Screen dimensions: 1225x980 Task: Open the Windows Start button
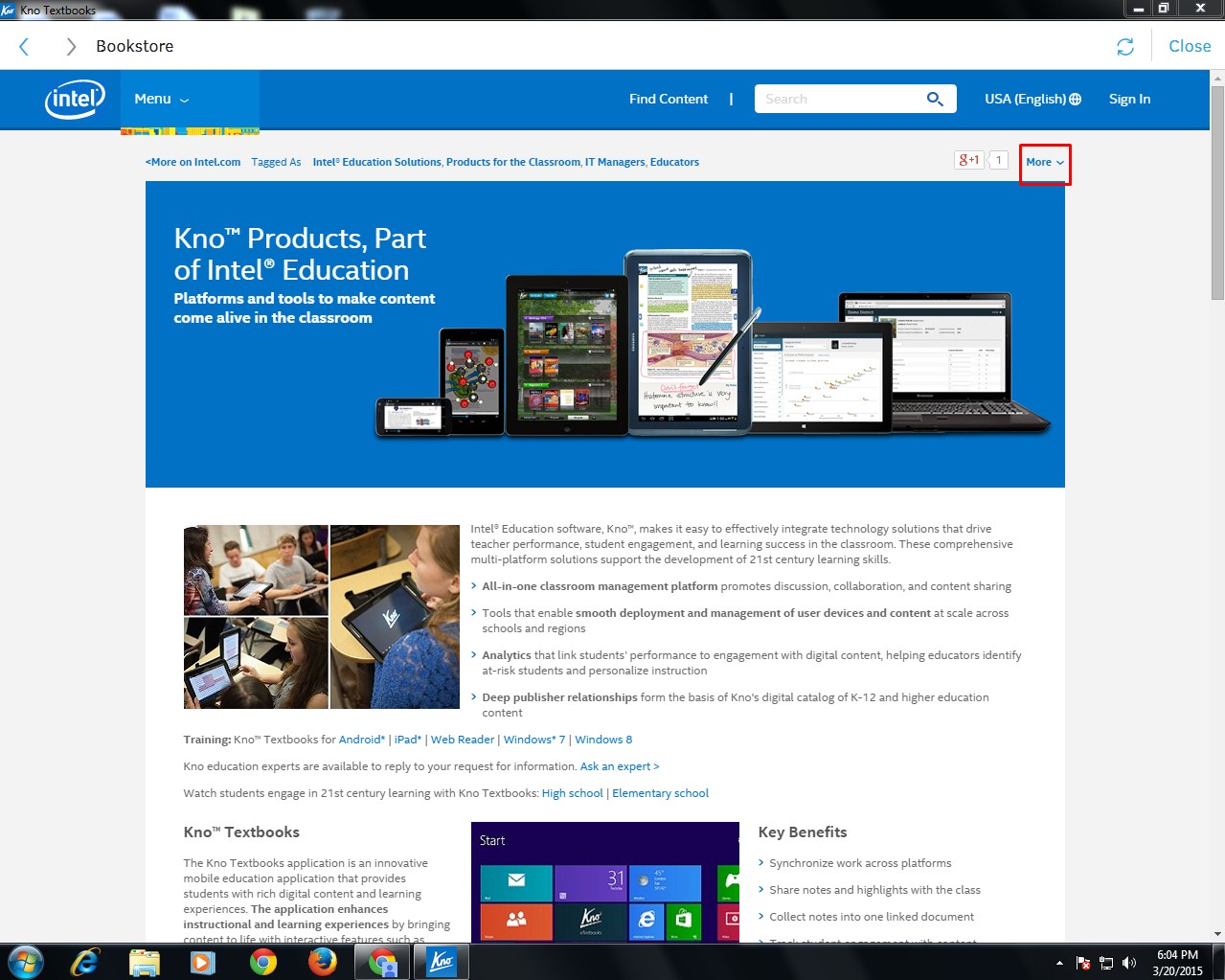(26, 962)
